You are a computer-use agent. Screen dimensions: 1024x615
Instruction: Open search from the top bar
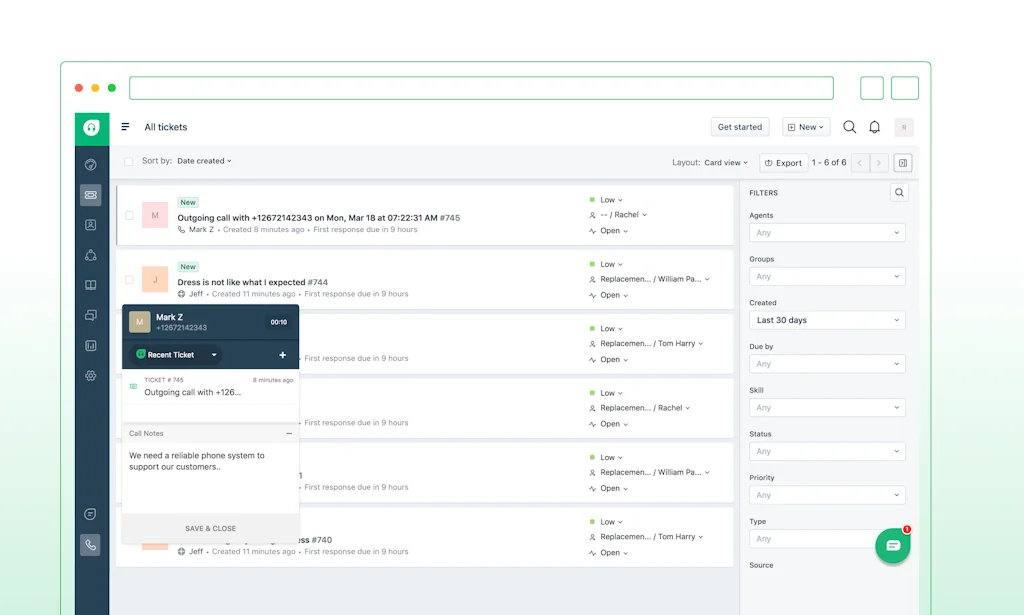(x=849, y=127)
